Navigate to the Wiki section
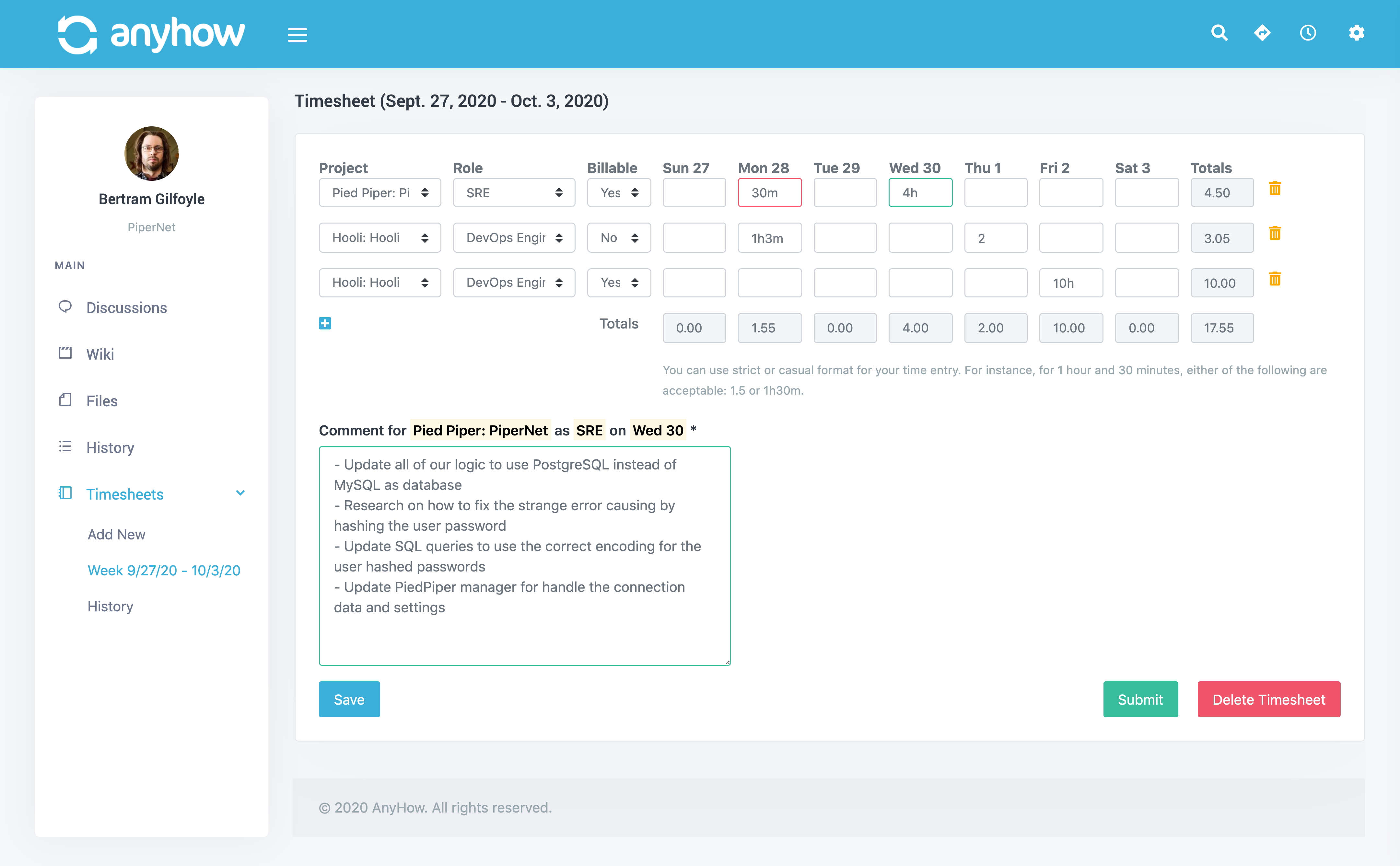The image size is (1400, 866). click(101, 354)
